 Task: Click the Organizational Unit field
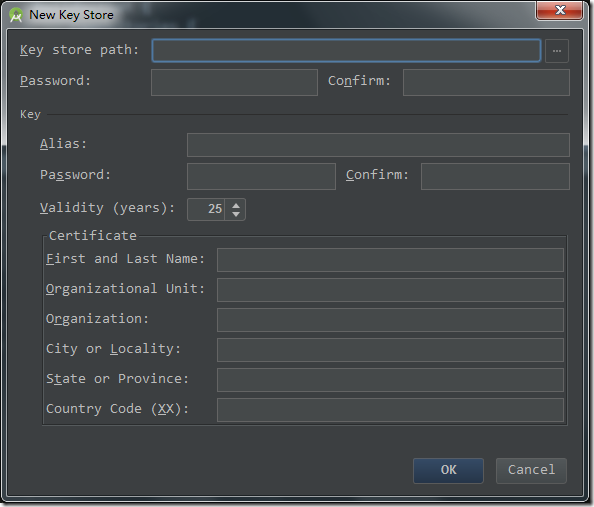[x=390, y=290]
